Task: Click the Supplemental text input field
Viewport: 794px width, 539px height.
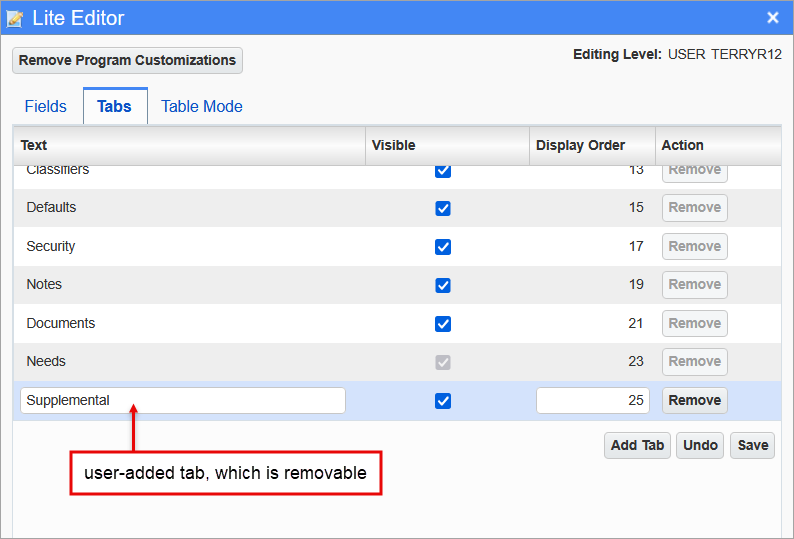Action: tap(183, 400)
